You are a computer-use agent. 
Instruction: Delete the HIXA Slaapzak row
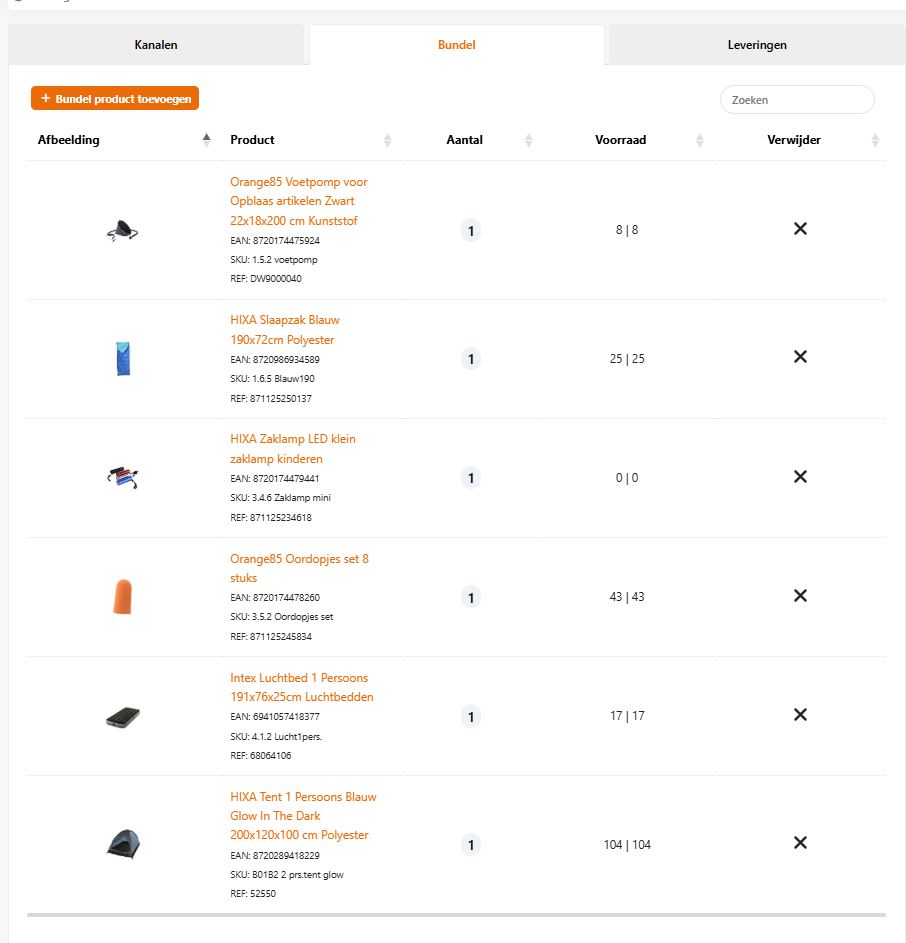800,357
